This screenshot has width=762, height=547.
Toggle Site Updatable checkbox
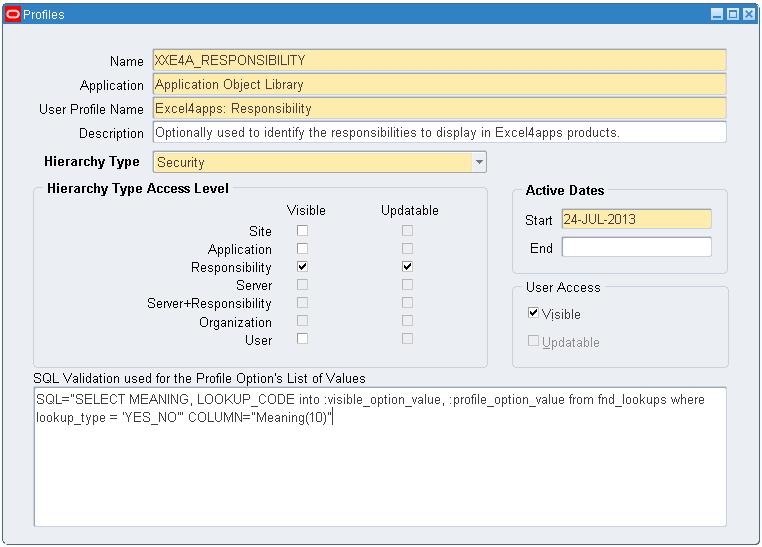click(x=407, y=230)
